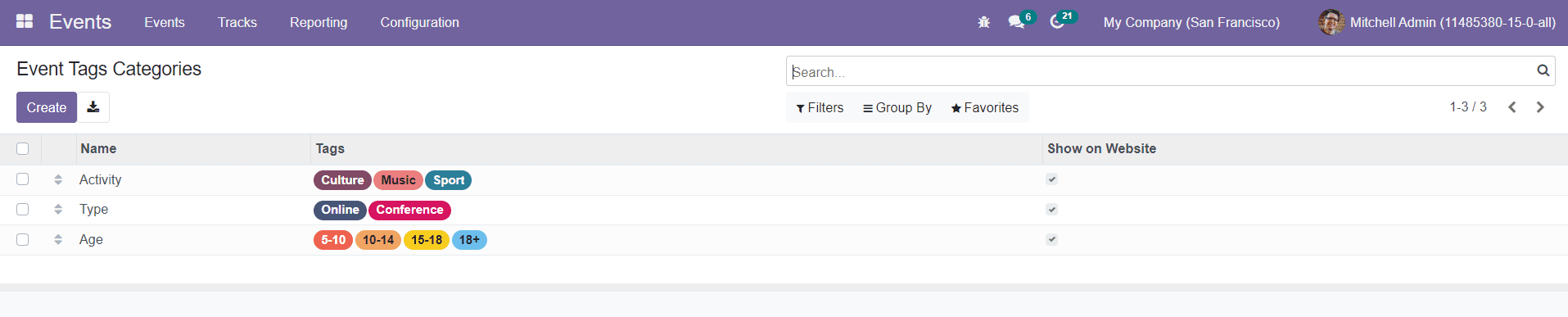Open the Mitchell Admin user menu
The height and width of the screenshot is (317, 1568).
(1437, 22)
